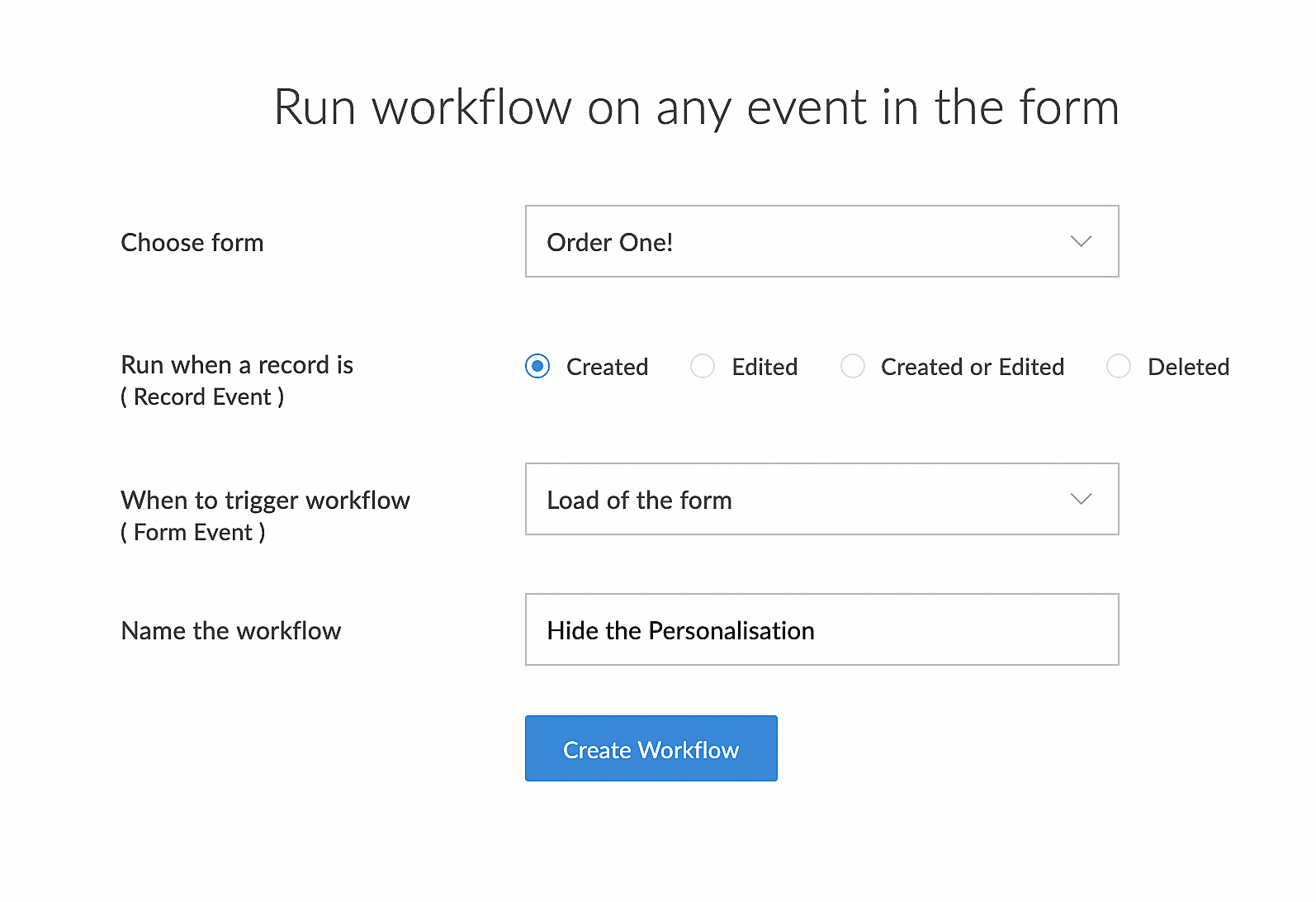Viewport: 1316px width, 902px height.
Task: Select the Created radio button circle
Action: click(537, 366)
